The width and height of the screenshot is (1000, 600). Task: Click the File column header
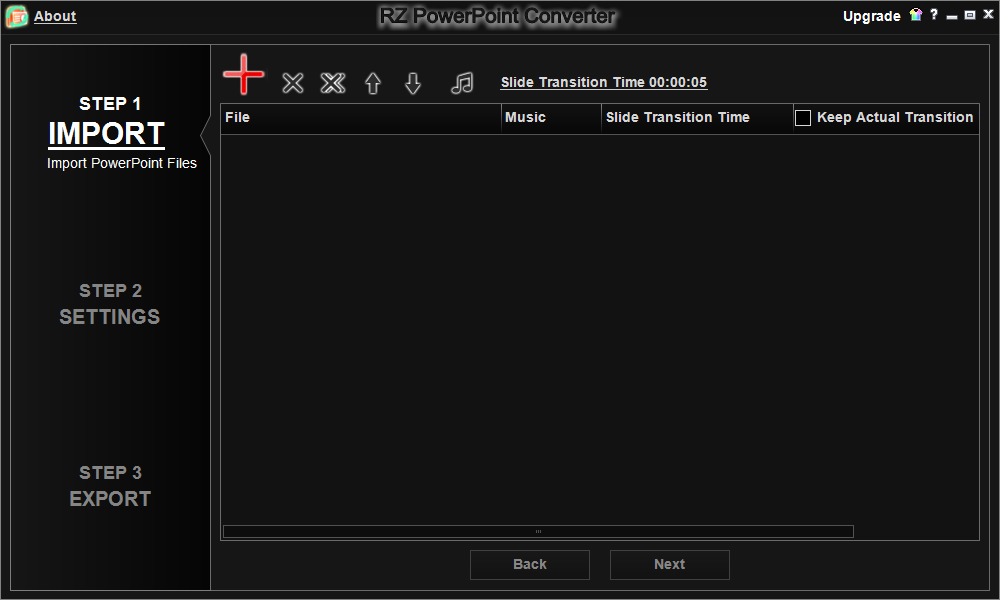click(361, 118)
